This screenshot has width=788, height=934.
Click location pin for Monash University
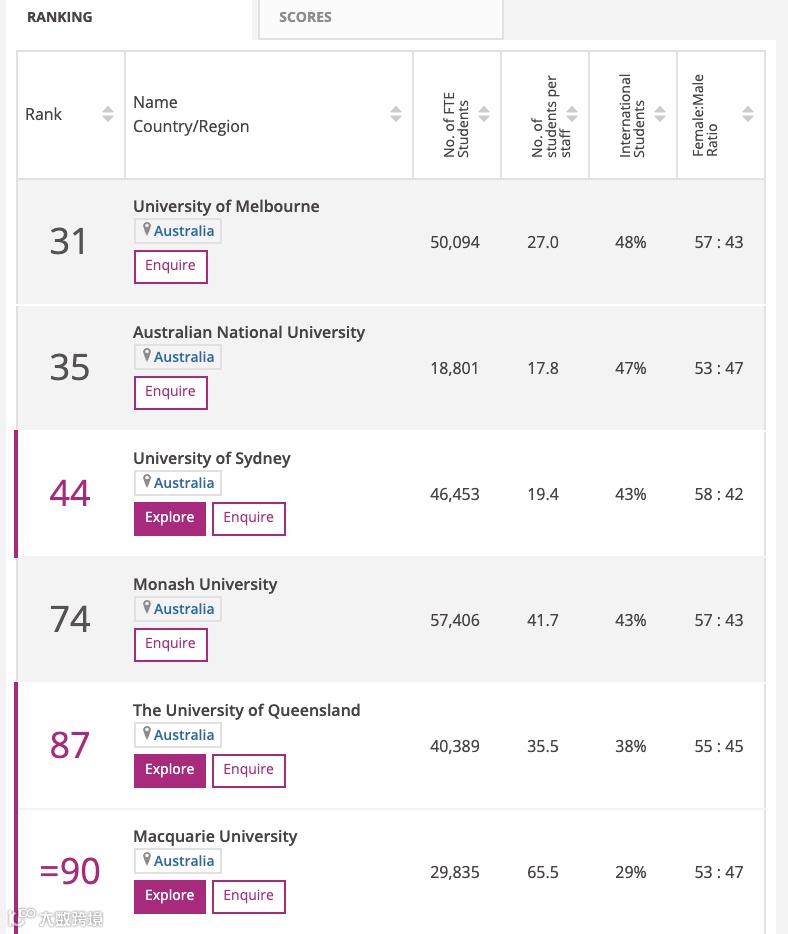(x=147, y=608)
